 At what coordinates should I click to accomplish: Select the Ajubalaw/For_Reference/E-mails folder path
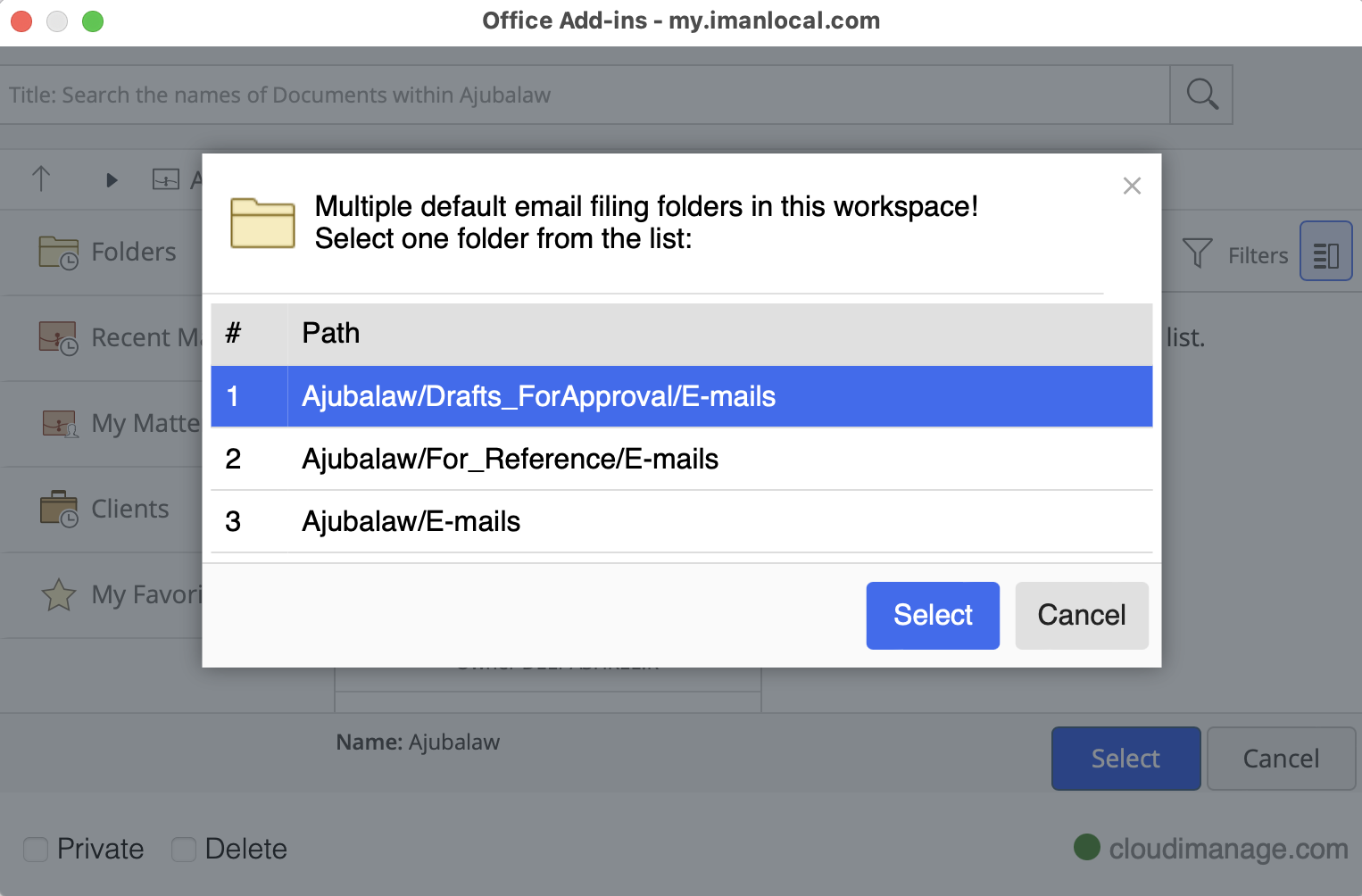(510, 459)
